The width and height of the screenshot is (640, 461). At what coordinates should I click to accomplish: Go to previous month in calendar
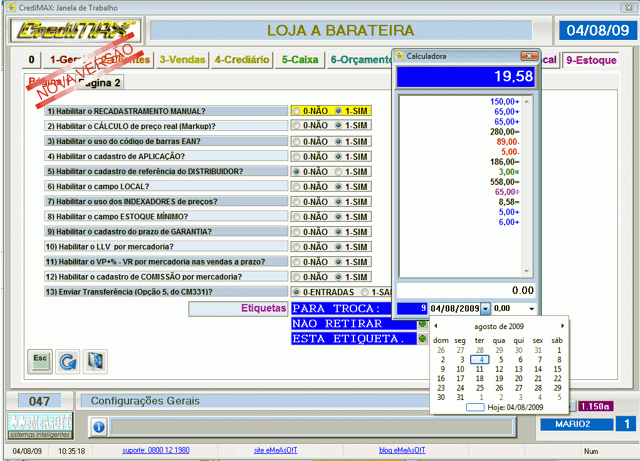click(436, 326)
